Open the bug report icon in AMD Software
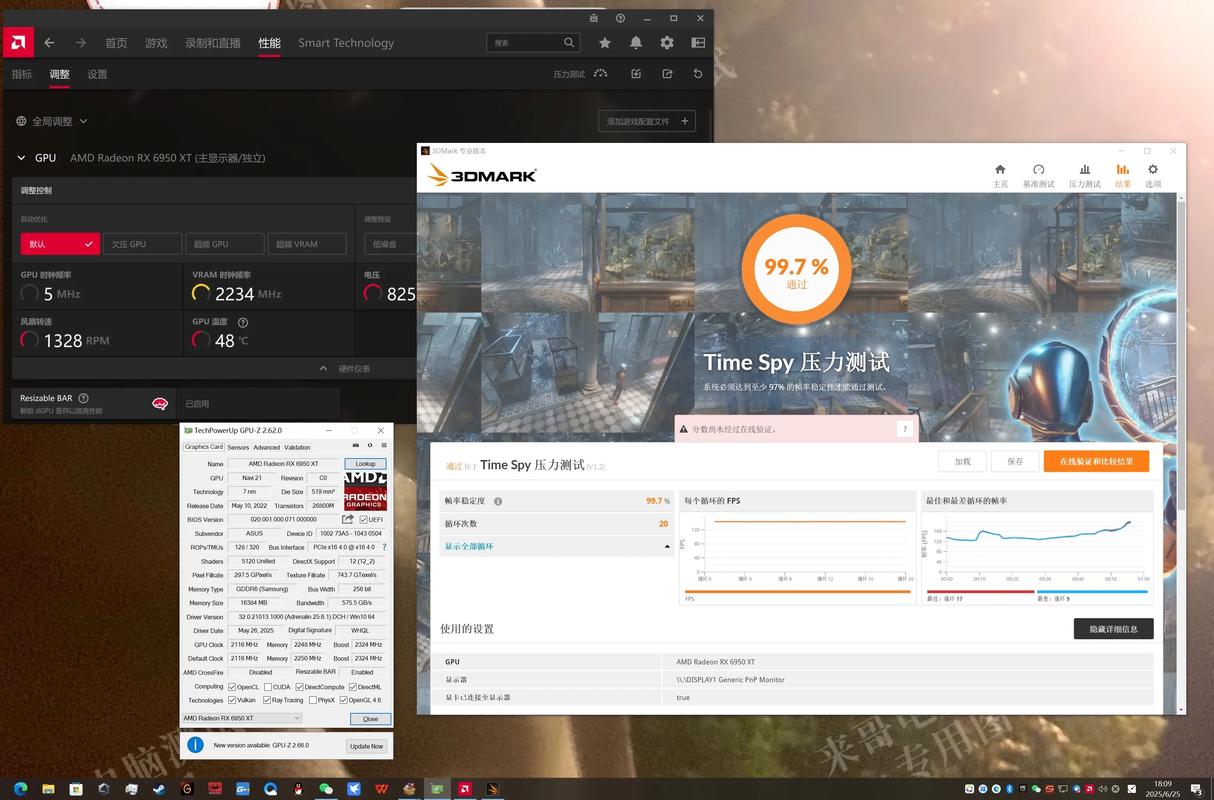This screenshot has width=1214, height=800. point(593,18)
